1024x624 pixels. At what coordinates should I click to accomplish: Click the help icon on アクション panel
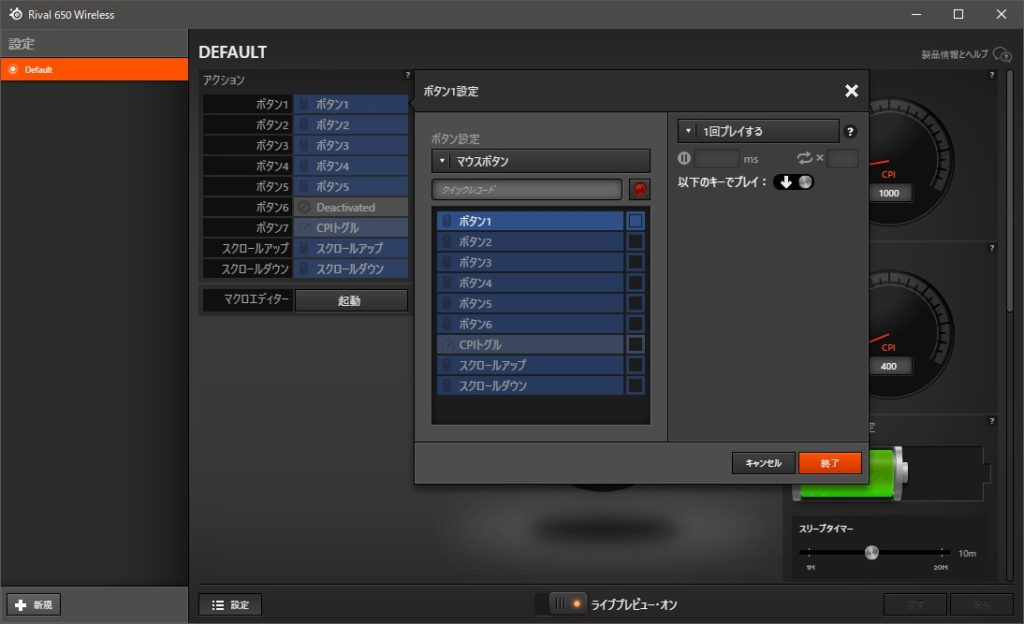pos(407,75)
